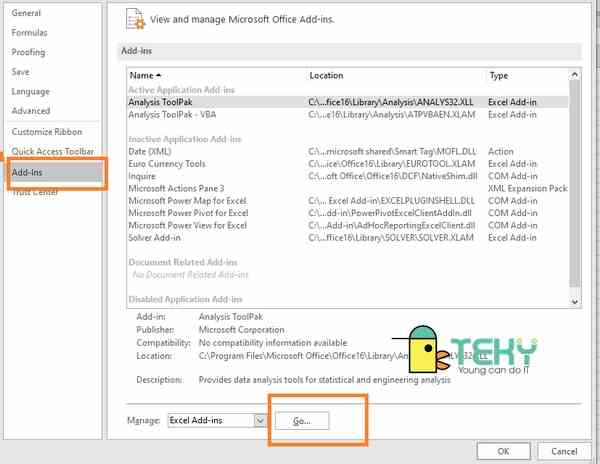Select the Language category
600x464 pixels.
[31, 91]
